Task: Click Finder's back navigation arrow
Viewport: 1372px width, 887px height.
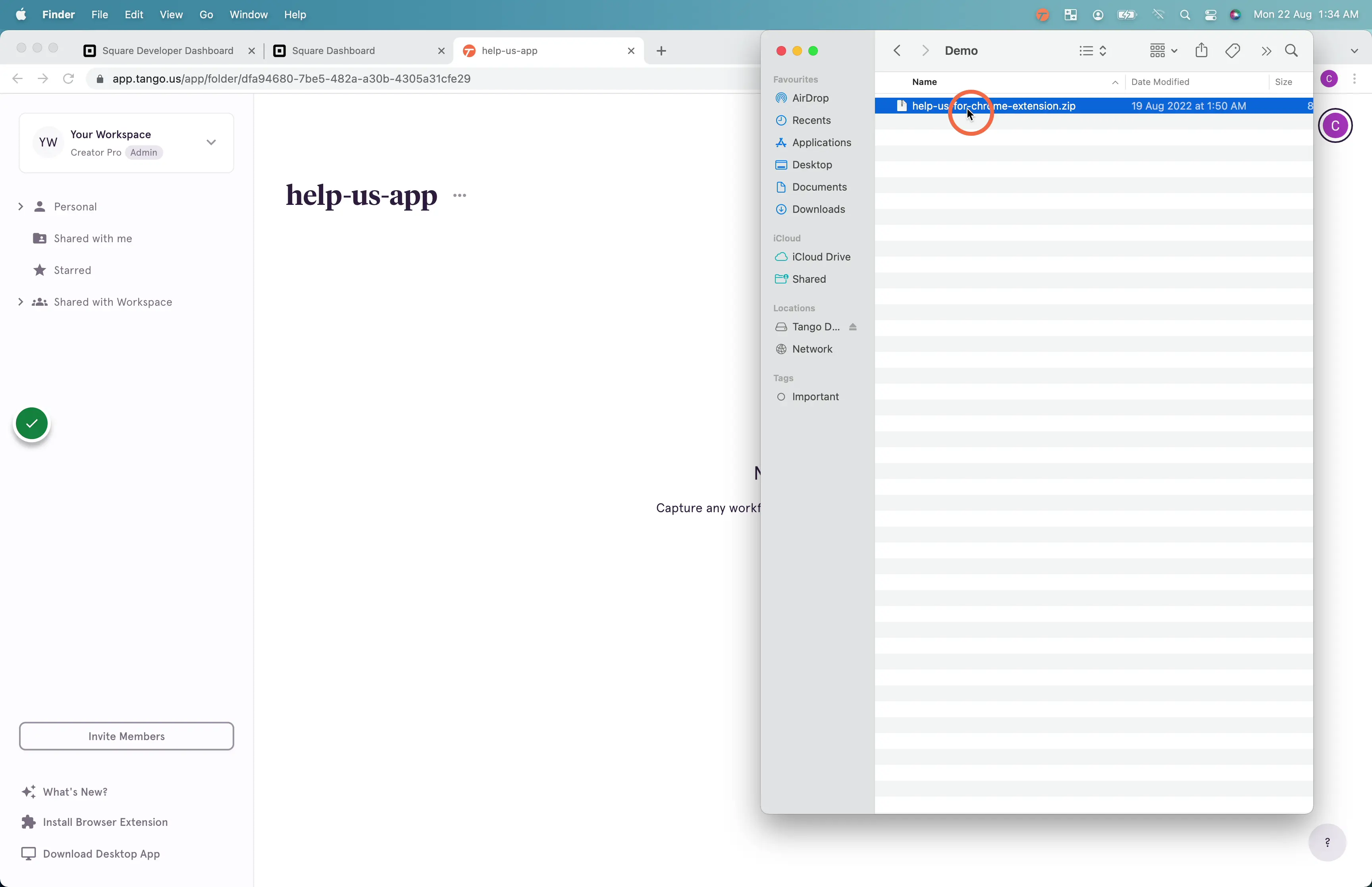Action: pos(896,51)
